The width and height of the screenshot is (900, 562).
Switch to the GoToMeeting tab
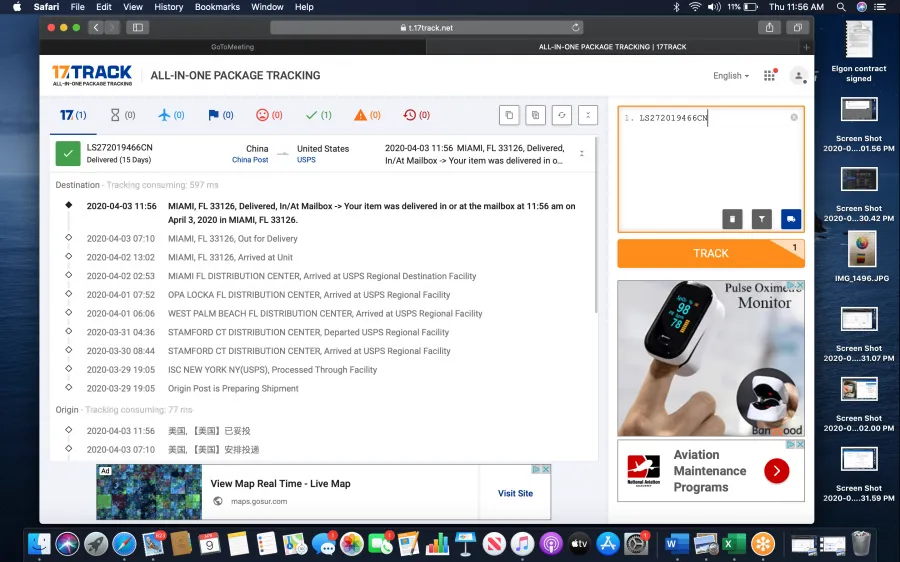pos(232,47)
